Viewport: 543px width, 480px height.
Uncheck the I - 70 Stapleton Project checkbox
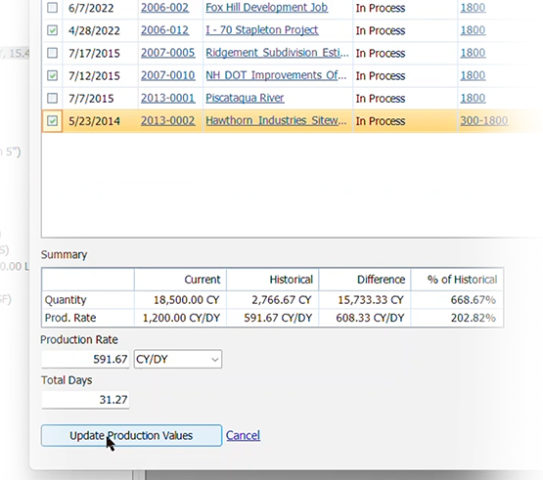52,30
